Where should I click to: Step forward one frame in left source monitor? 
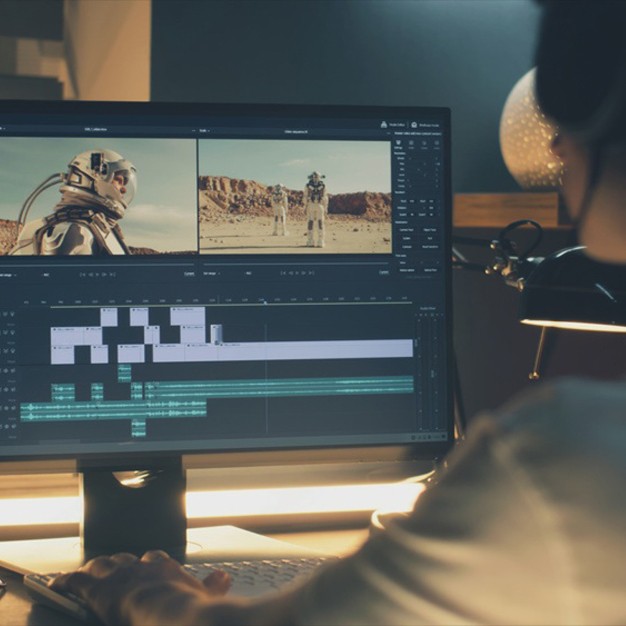tap(105, 275)
